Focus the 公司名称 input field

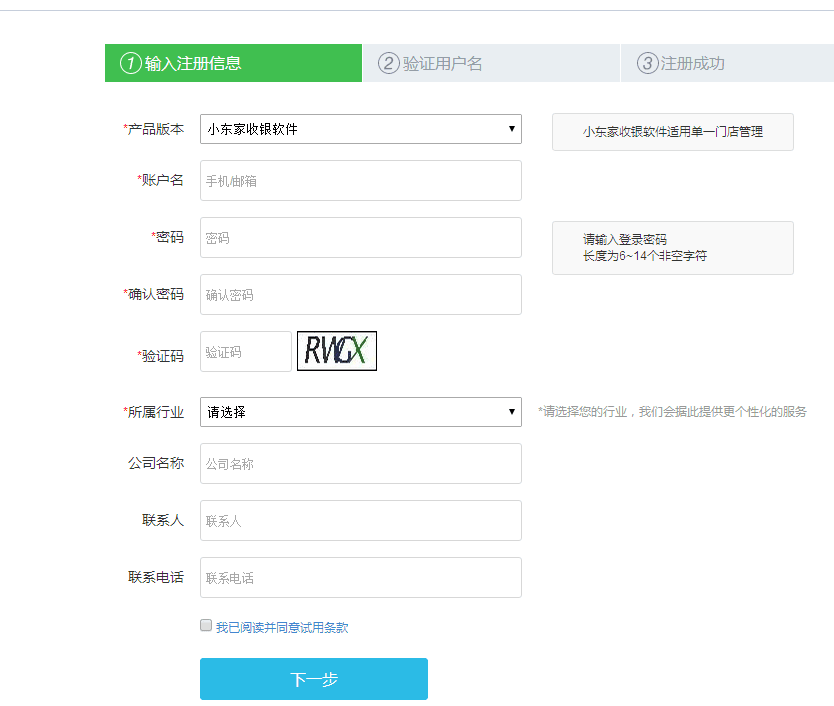pos(360,464)
